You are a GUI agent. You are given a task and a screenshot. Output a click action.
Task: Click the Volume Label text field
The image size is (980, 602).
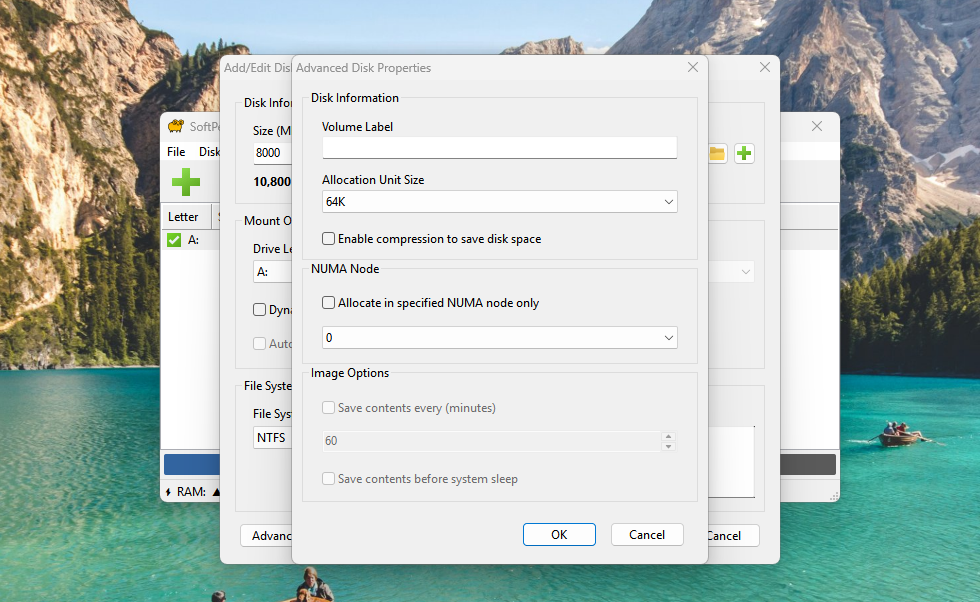pyautogui.click(x=499, y=148)
